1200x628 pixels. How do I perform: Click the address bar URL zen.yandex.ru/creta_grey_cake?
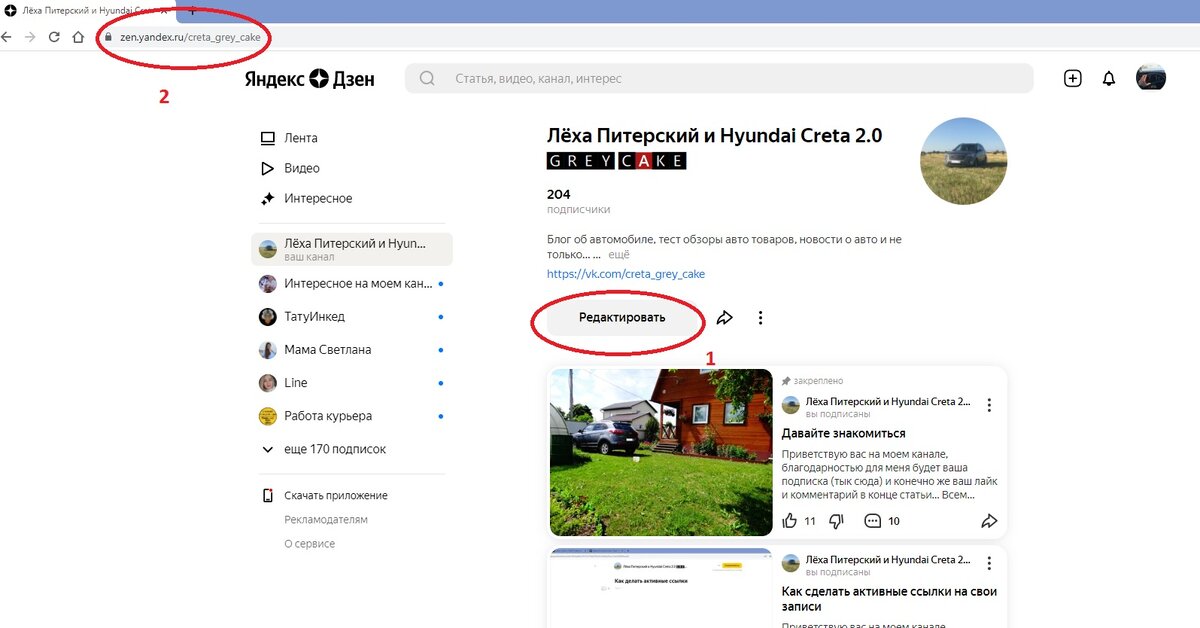point(190,37)
